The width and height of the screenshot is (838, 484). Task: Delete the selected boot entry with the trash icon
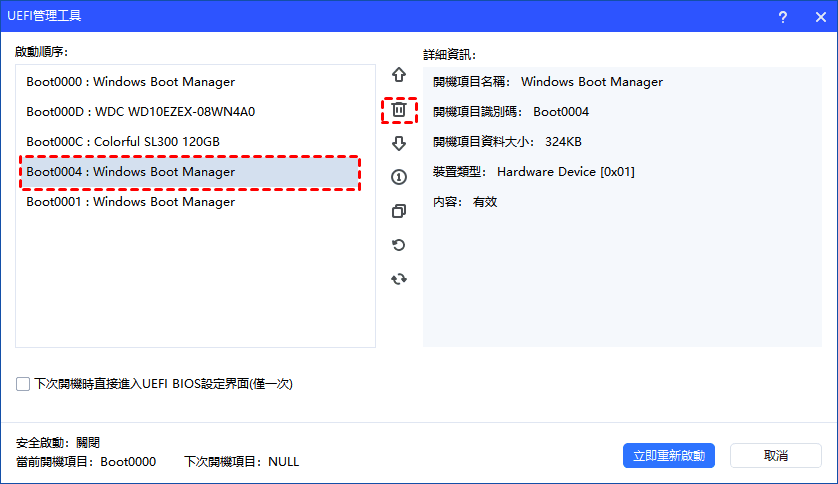click(399, 110)
